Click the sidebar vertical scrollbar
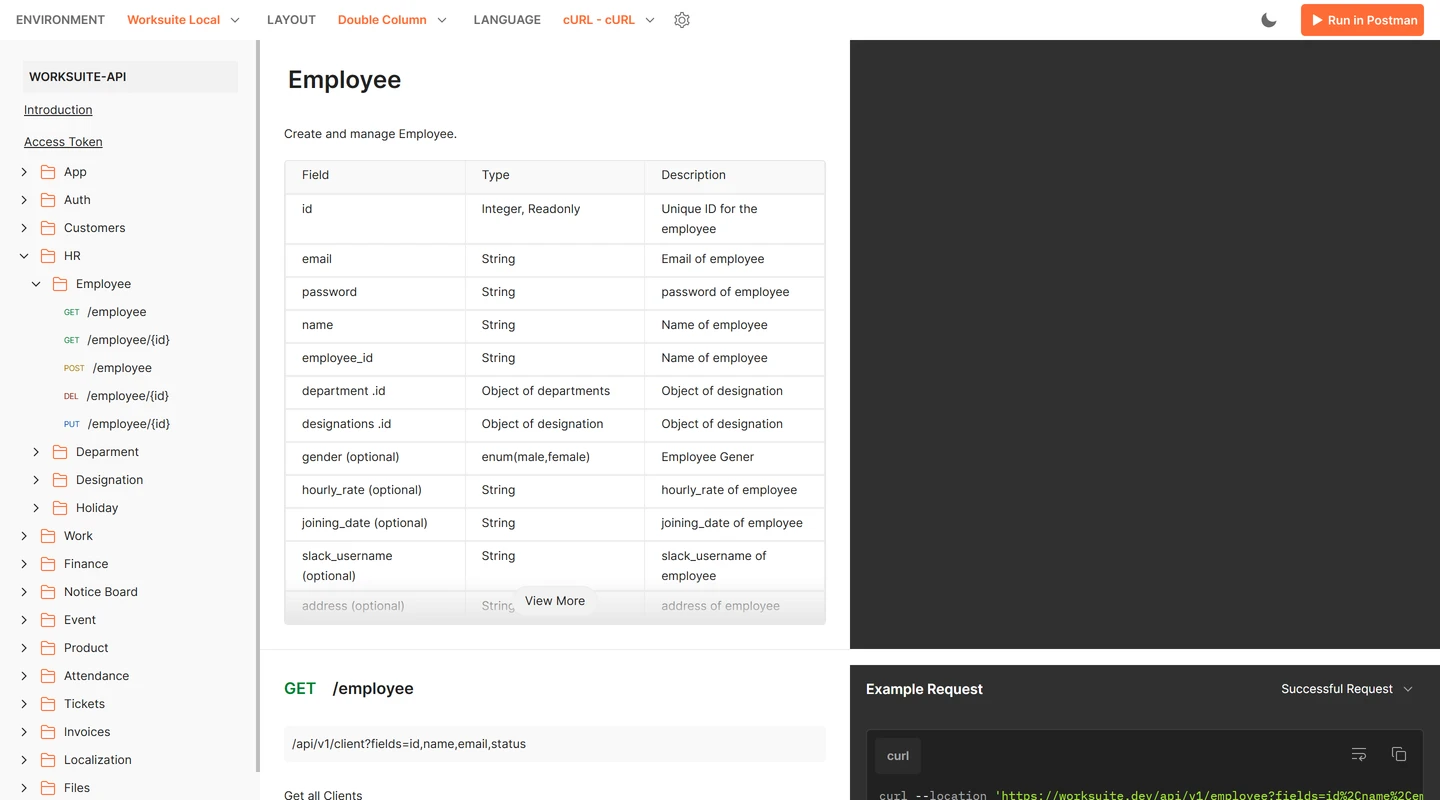Screen dimensions: 1440x800 coord(258,405)
